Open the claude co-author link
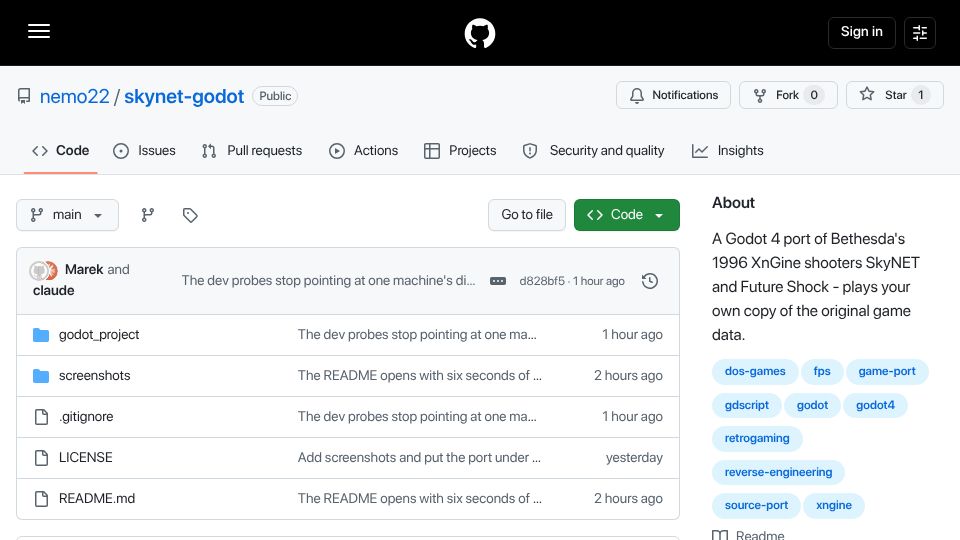 point(53,290)
